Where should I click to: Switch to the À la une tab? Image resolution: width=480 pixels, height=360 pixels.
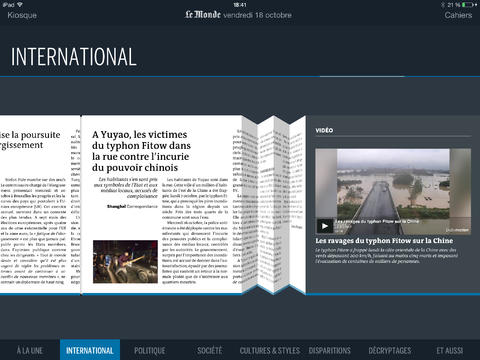click(x=30, y=350)
